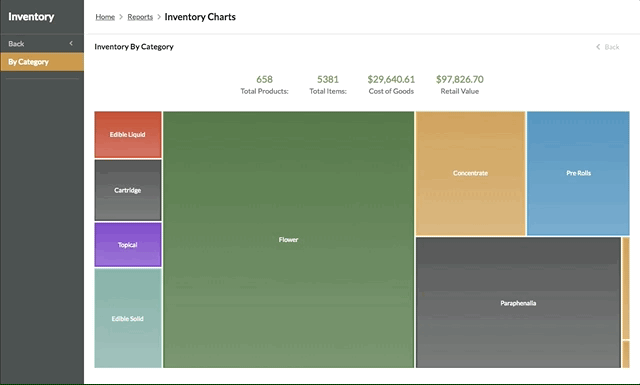This screenshot has width=640, height=385.
Task: Click the sidebar Back chevron arrow
Action: 71,43
